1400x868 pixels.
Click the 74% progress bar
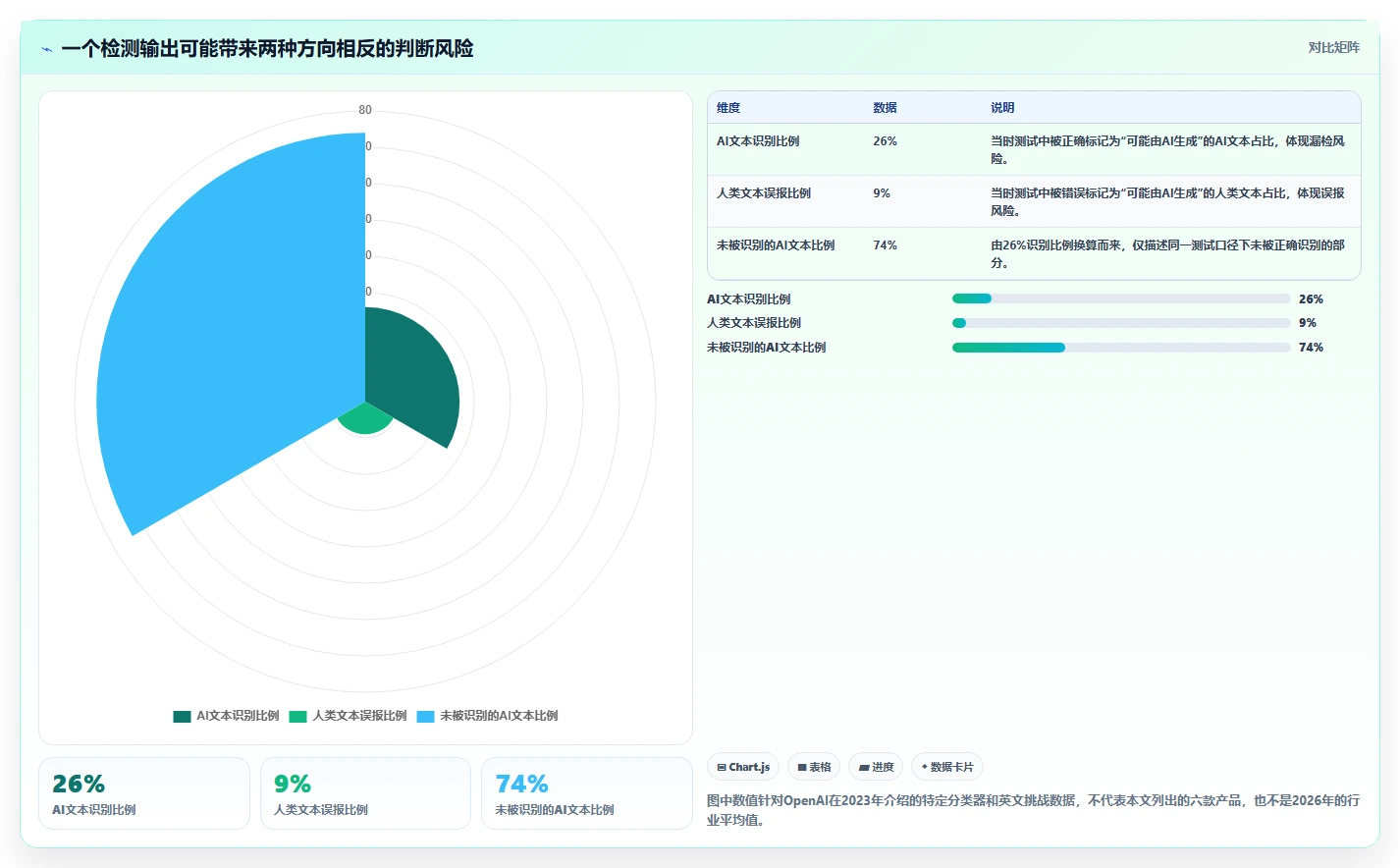[1121, 348]
